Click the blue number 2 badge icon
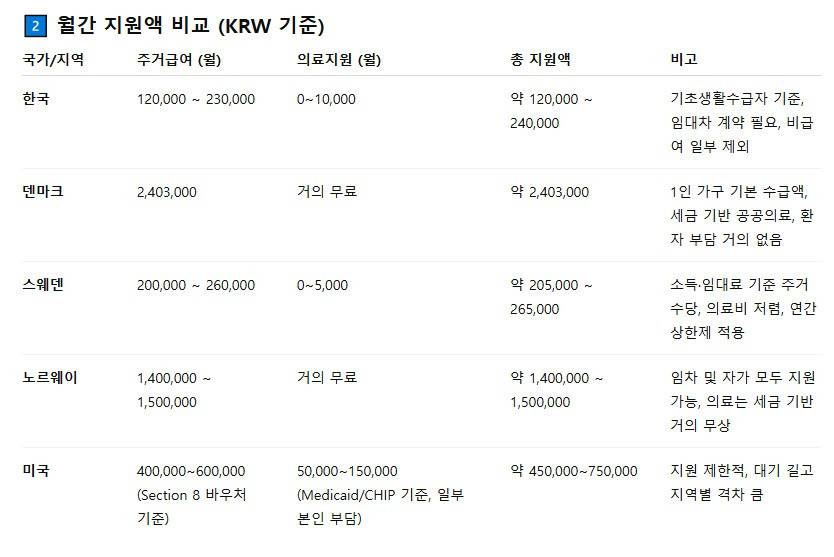Viewport: 834px width, 557px height. (x=35, y=26)
